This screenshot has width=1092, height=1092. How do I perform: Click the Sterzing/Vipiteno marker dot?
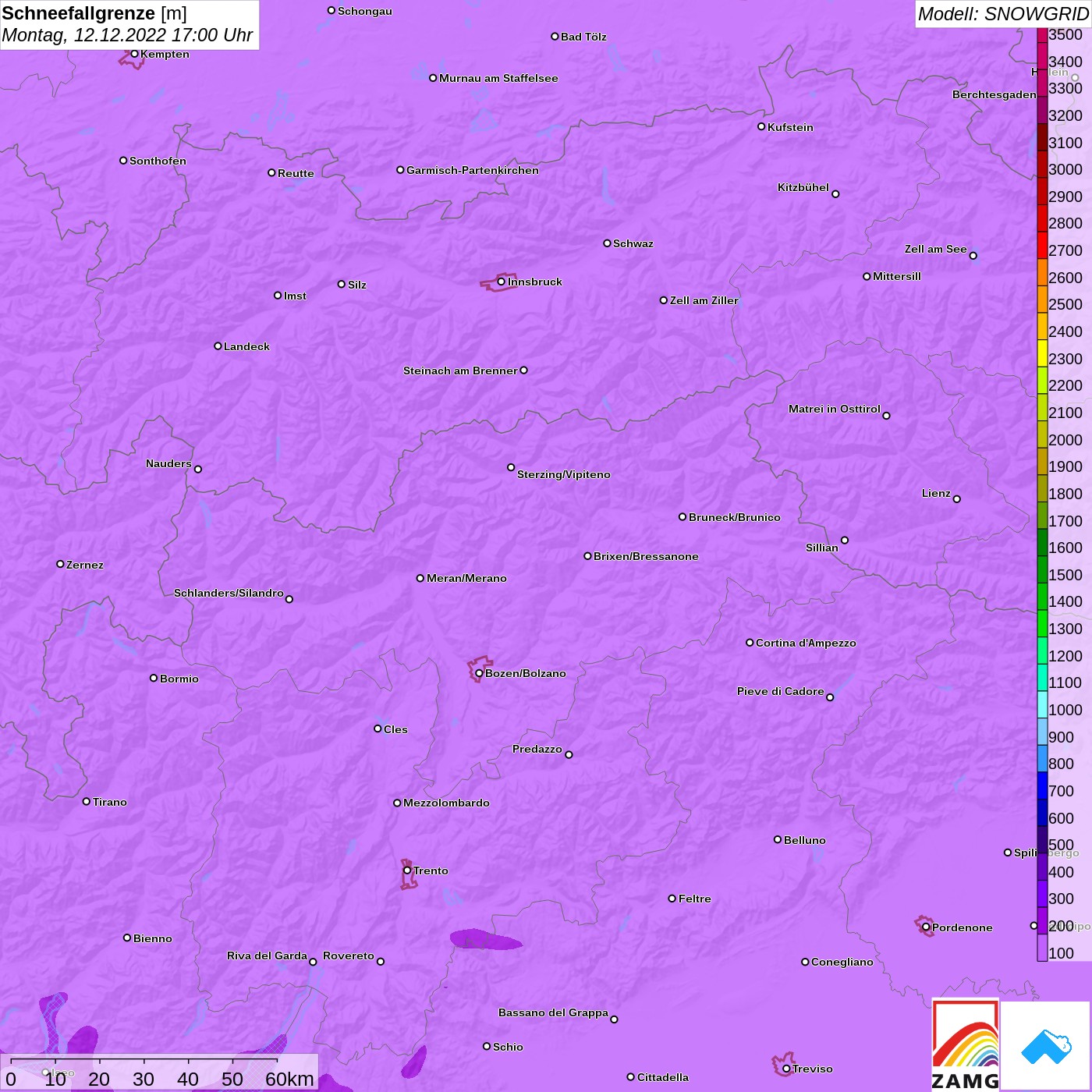(x=511, y=467)
